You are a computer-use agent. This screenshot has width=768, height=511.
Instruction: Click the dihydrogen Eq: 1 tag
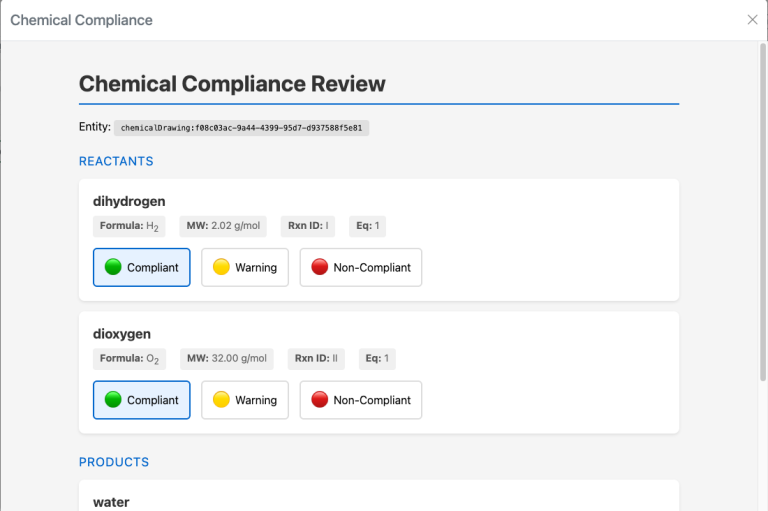pyautogui.click(x=367, y=226)
